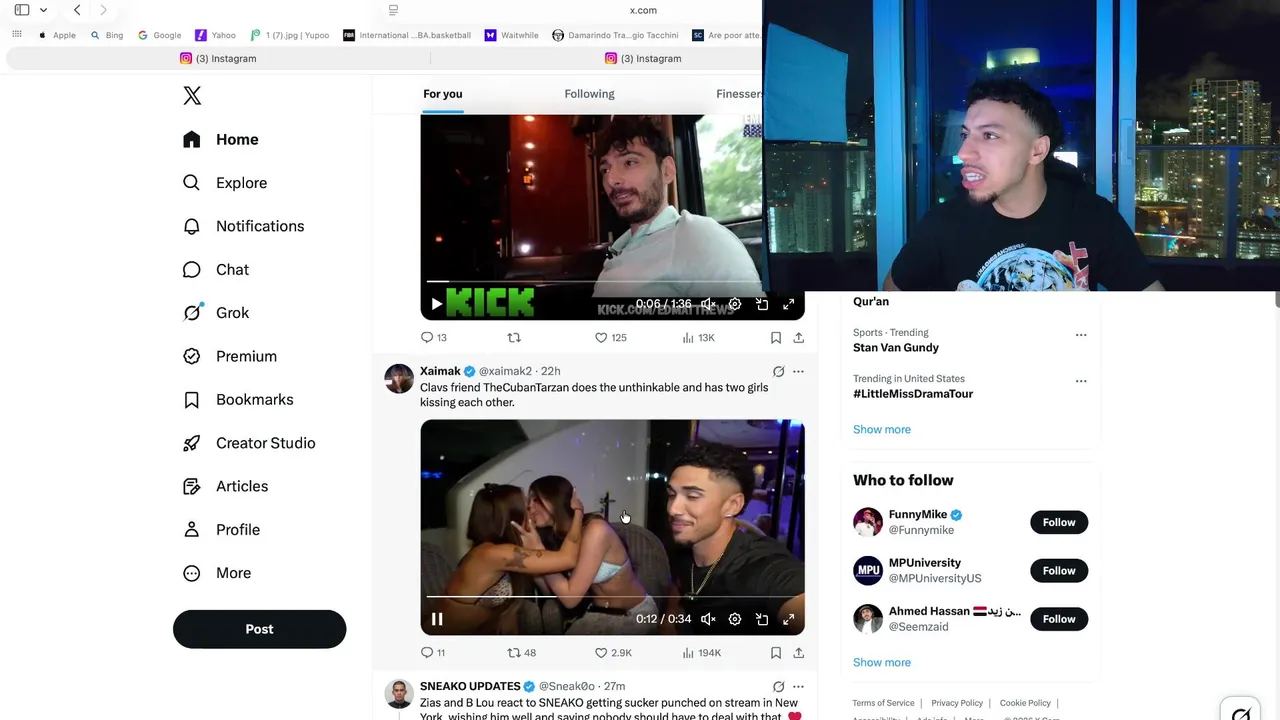Image resolution: width=1280 pixels, height=720 pixels.
Task: Repost the Xaimak post with 48 reposts
Action: [x=522, y=653]
